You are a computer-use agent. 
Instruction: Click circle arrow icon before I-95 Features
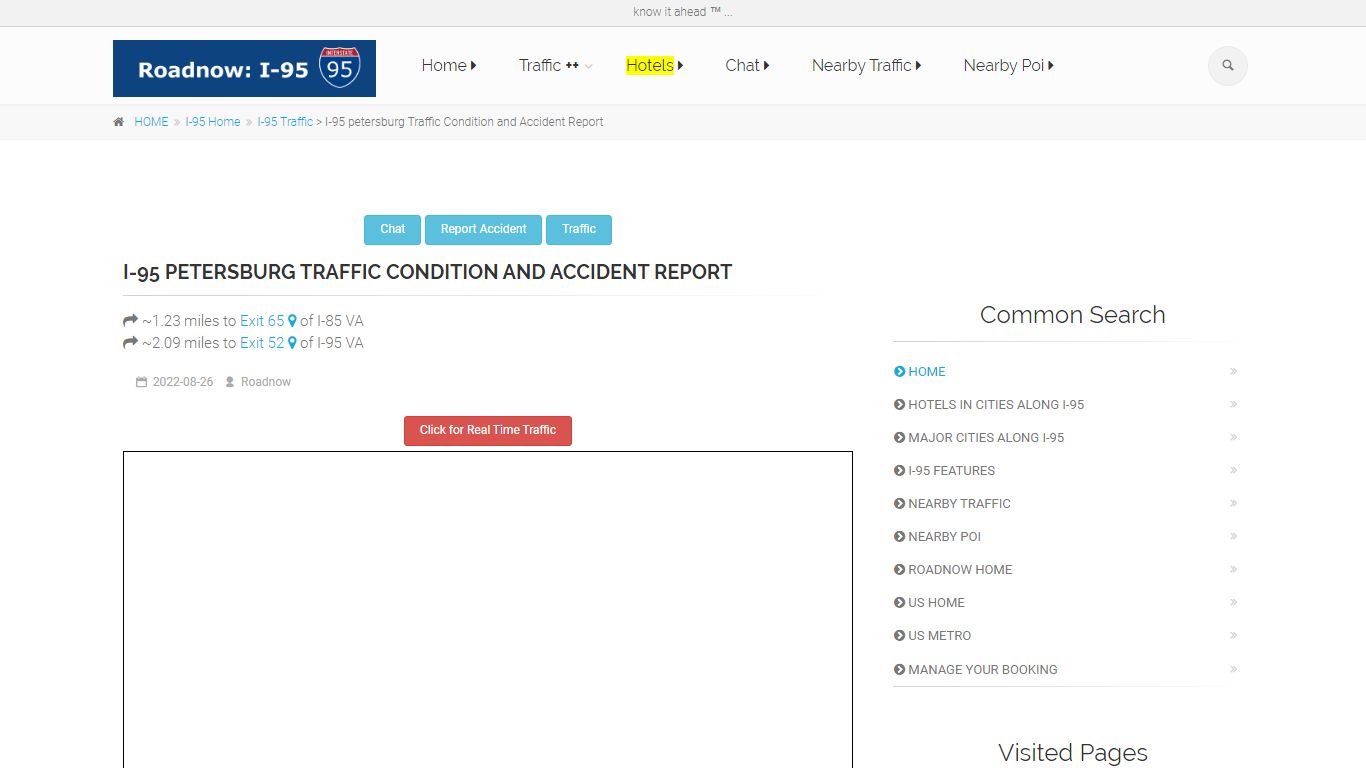pos(899,471)
